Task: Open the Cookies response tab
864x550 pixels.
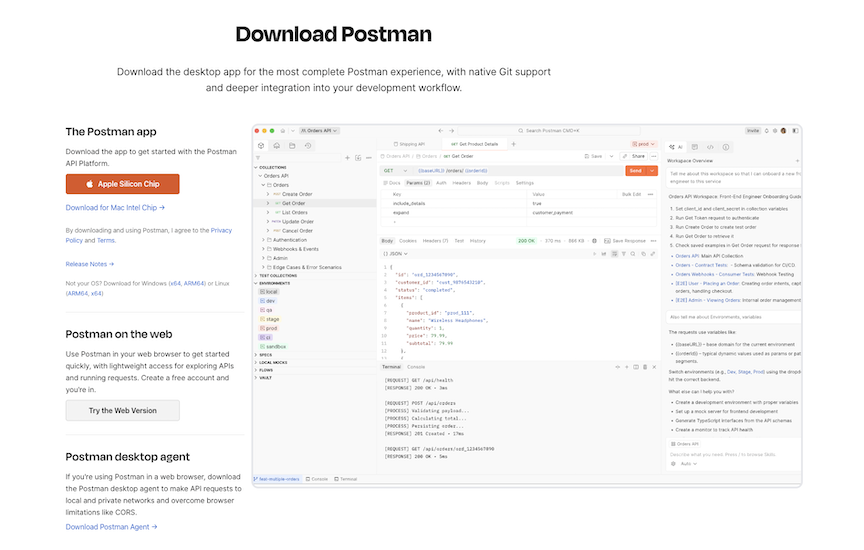Action: coord(408,241)
